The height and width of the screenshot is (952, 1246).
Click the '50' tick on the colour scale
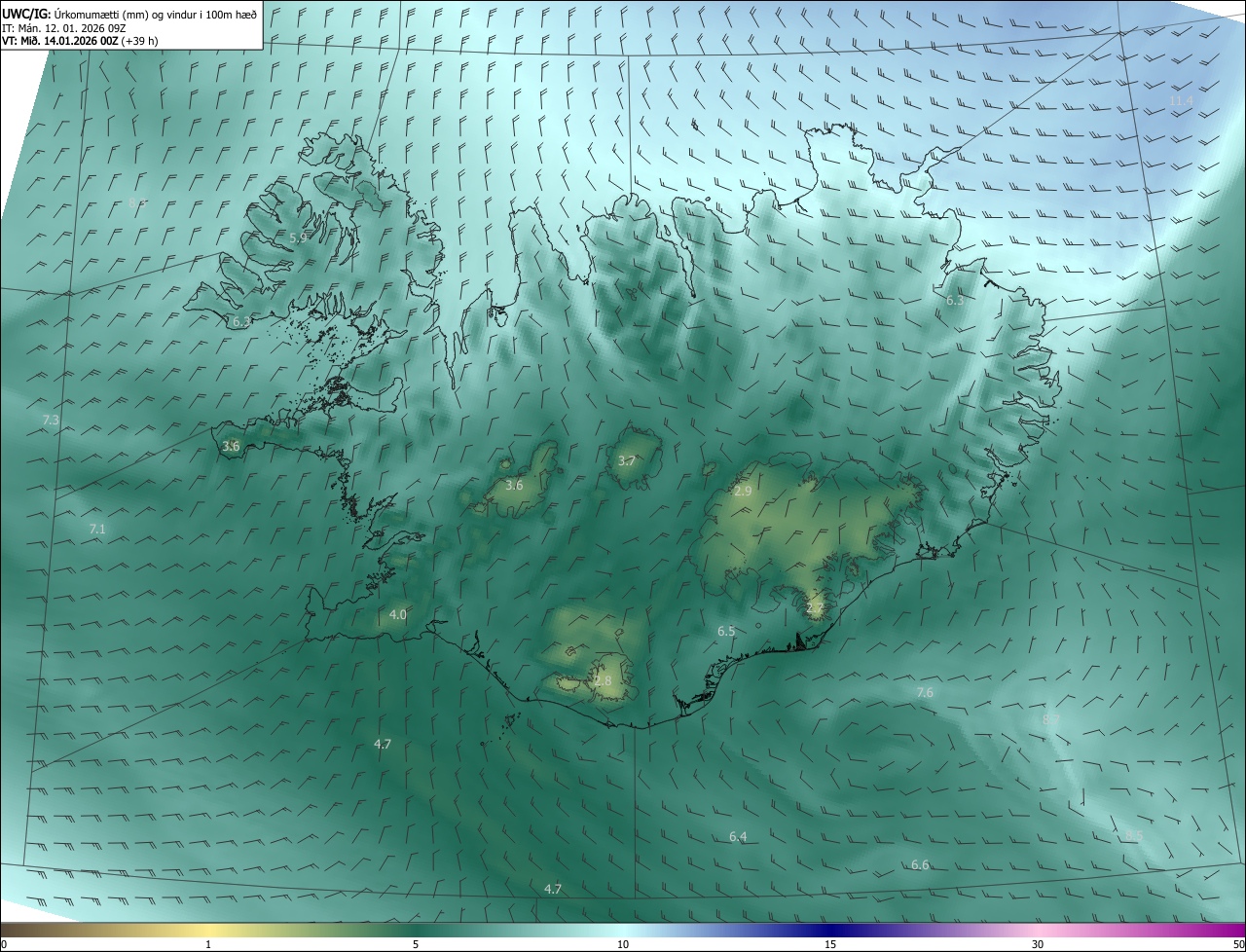click(1238, 944)
